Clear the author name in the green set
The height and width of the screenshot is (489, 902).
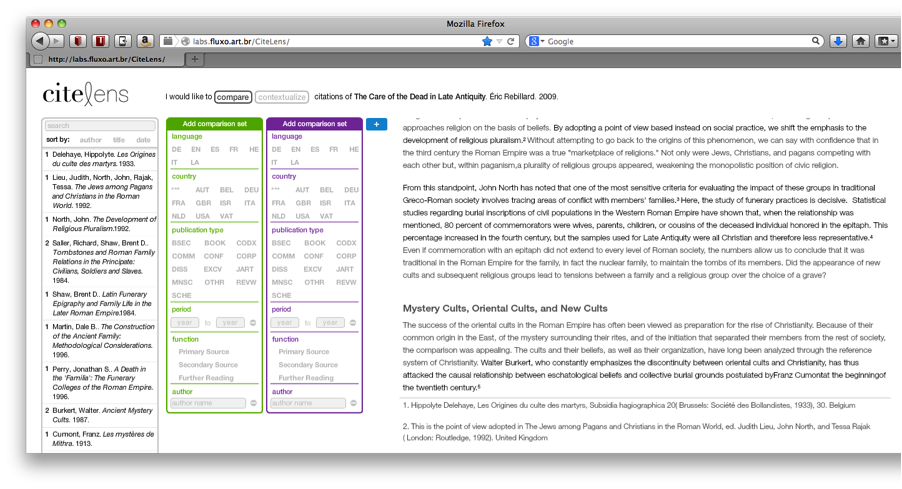(x=253, y=403)
